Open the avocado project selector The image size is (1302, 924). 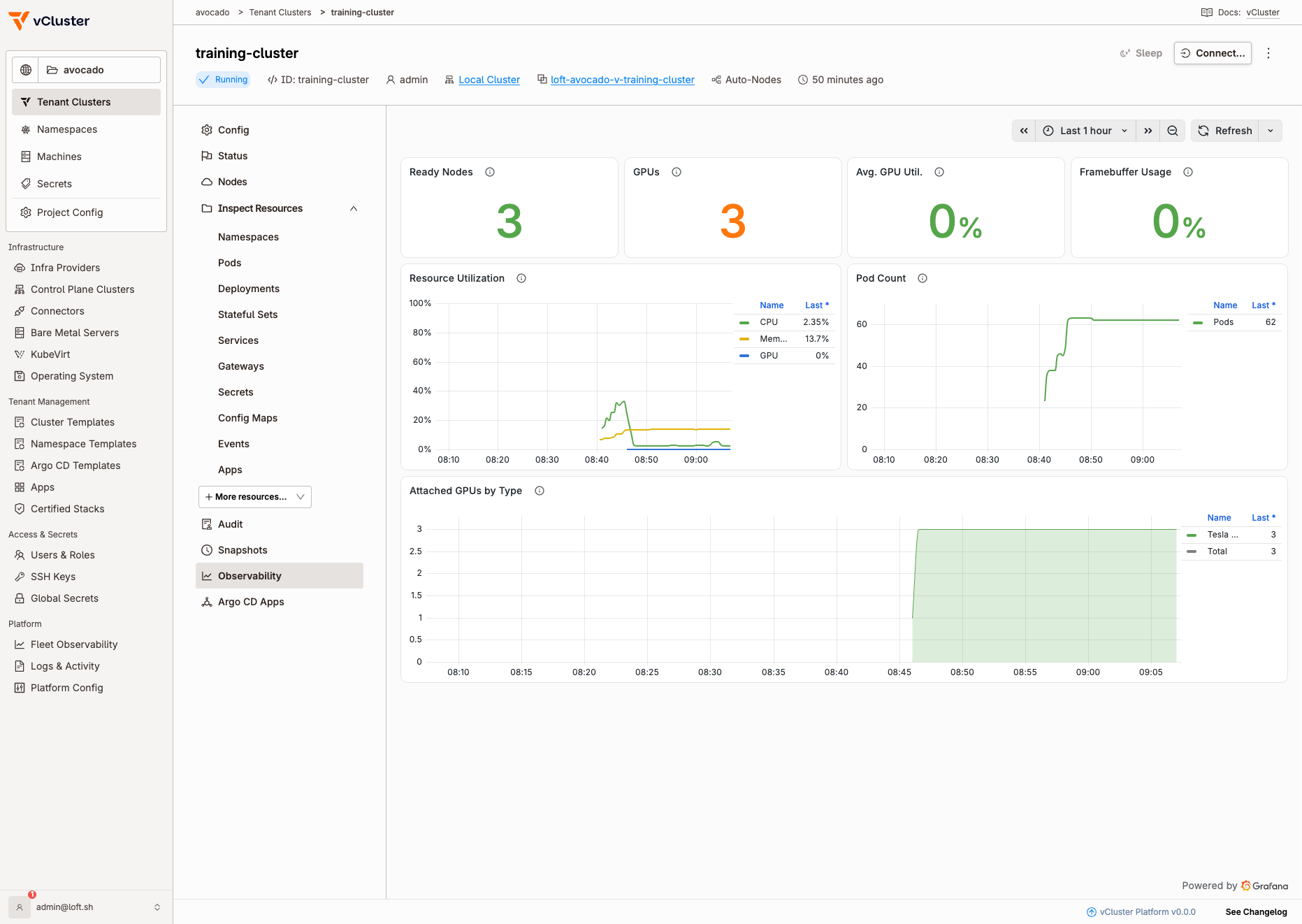tap(99, 70)
